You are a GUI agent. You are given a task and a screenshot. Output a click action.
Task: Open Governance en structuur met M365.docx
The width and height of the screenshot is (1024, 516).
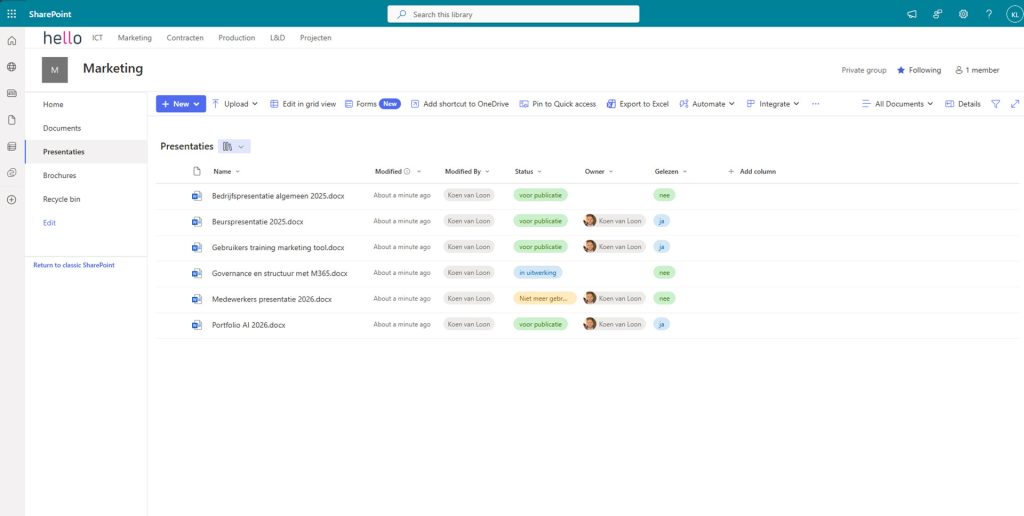coord(280,273)
